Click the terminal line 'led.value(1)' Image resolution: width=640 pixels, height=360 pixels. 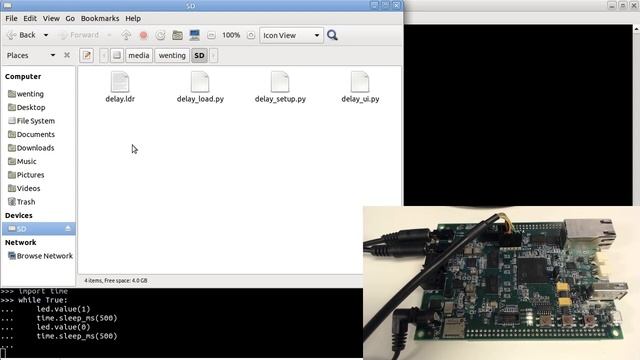tap(63, 309)
